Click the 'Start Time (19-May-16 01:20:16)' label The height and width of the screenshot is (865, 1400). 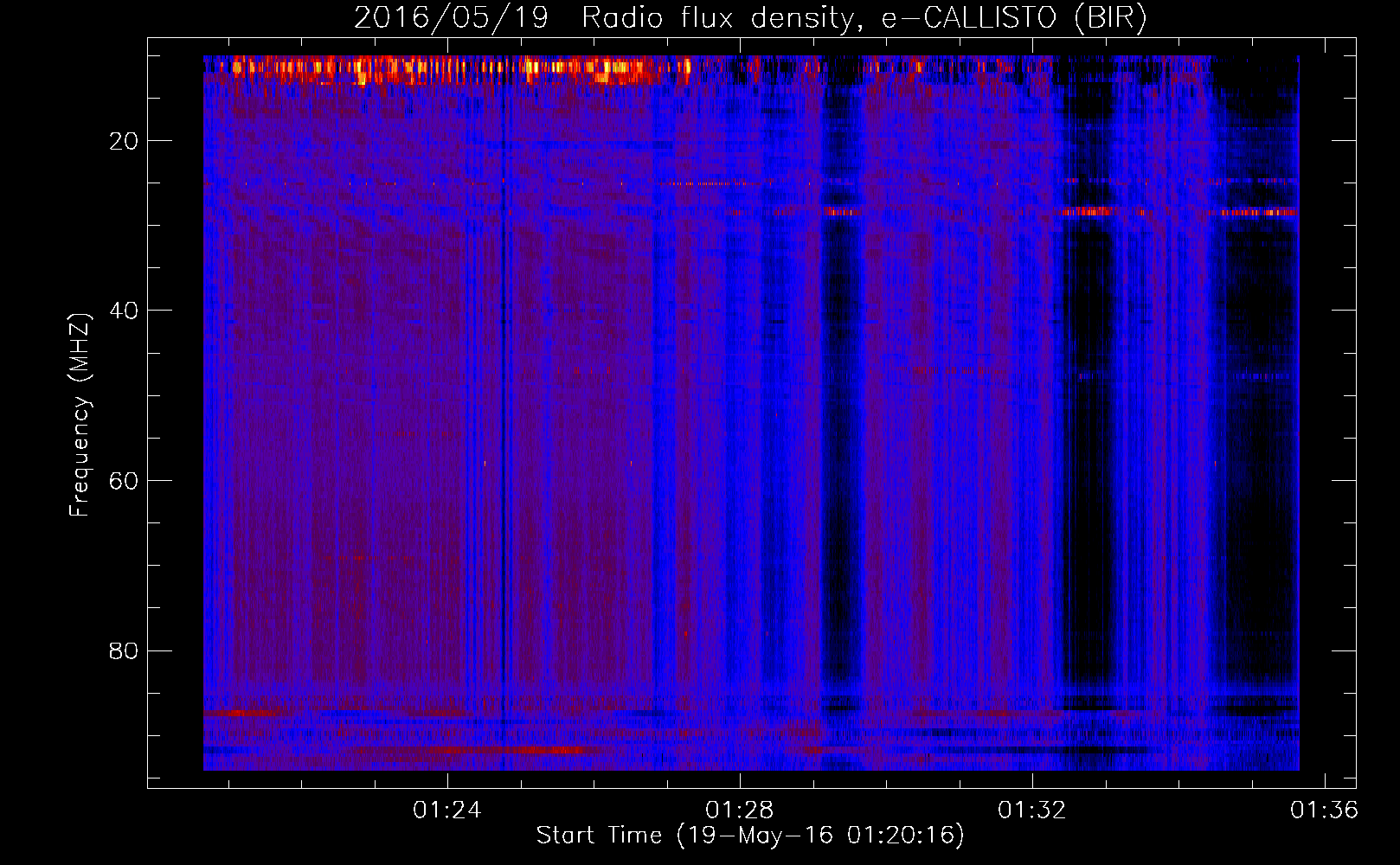point(750,836)
